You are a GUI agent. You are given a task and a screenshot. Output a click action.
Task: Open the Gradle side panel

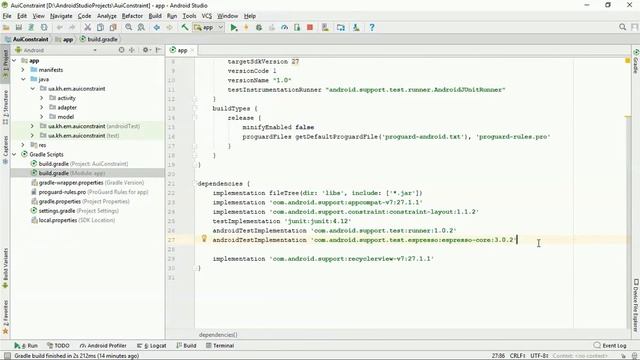pyautogui.click(x=636, y=62)
